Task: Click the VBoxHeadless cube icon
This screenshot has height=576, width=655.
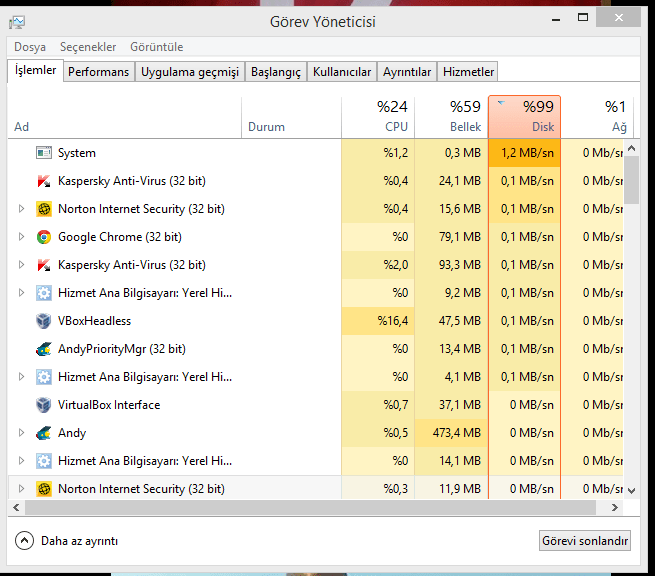Action: (43, 321)
